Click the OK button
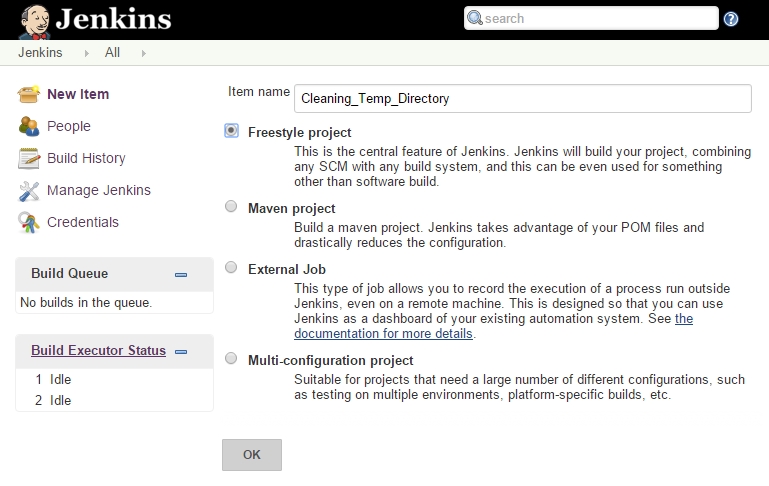Screen dimensions: 769x486 tap(252, 455)
